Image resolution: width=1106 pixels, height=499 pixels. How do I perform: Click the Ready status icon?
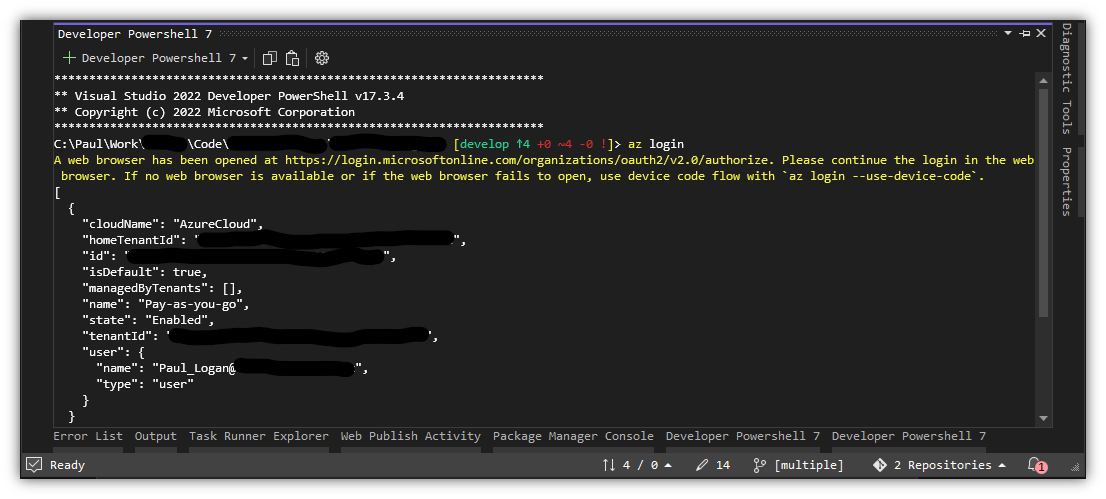tap(34, 465)
